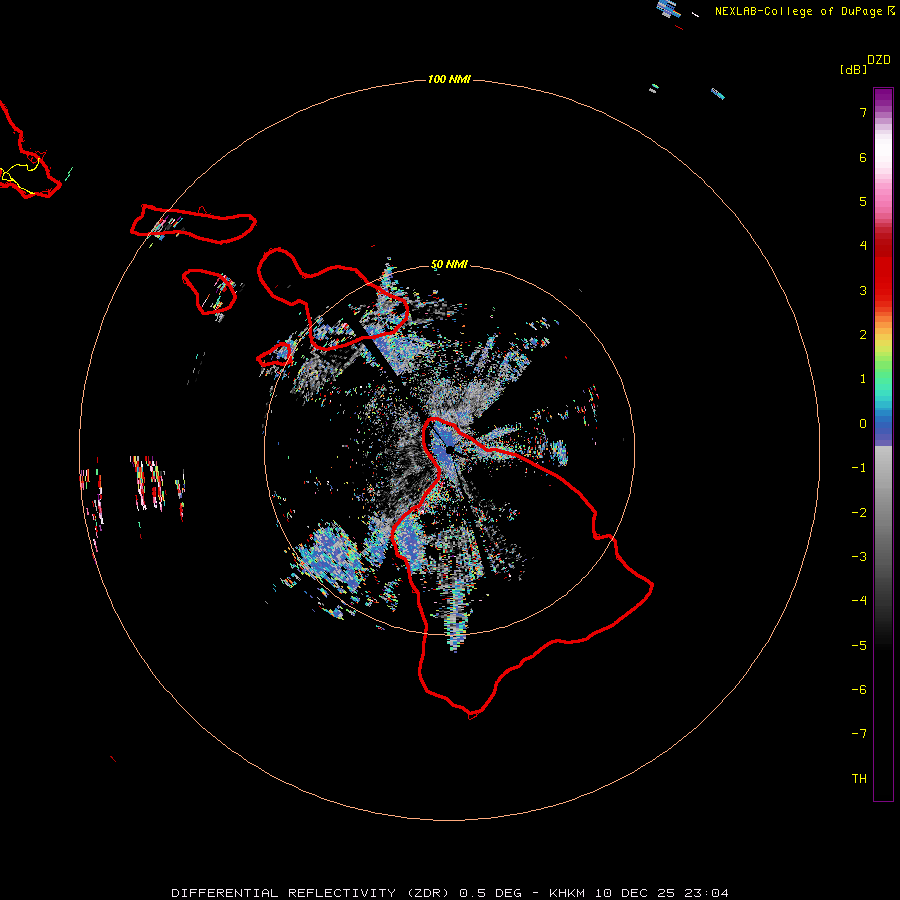
Task: Click the DZD colorbar title label
Action: pos(879,60)
